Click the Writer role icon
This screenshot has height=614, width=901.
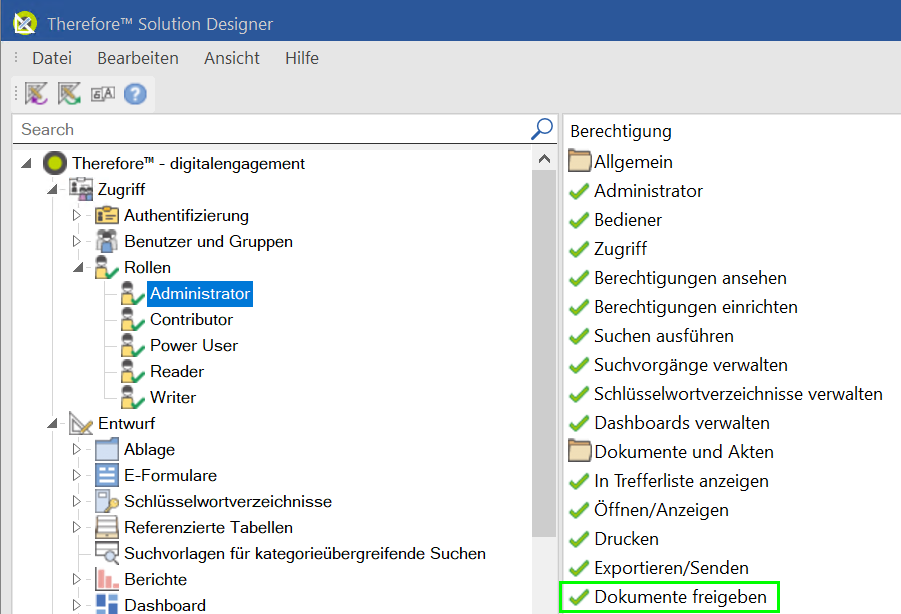[133, 397]
